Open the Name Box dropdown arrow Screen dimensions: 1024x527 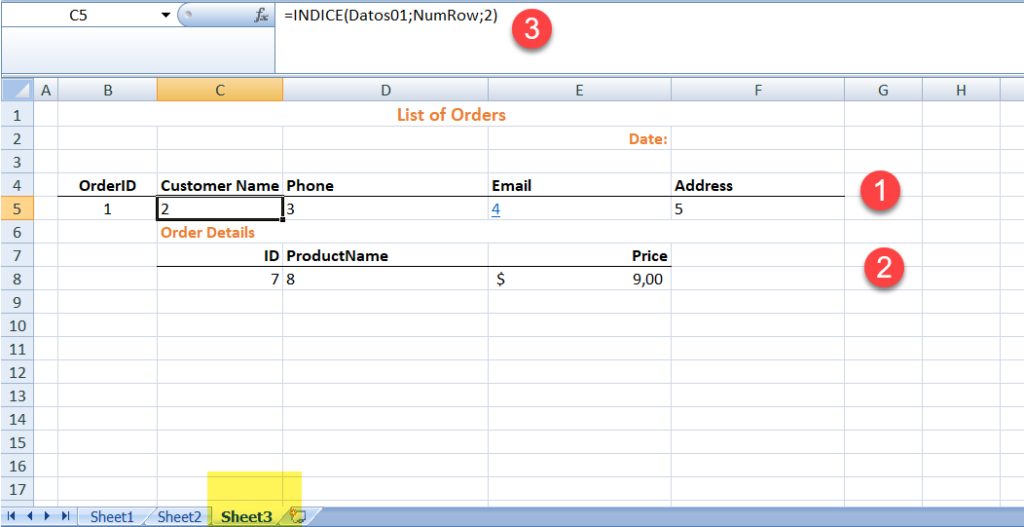(x=165, y=16)
